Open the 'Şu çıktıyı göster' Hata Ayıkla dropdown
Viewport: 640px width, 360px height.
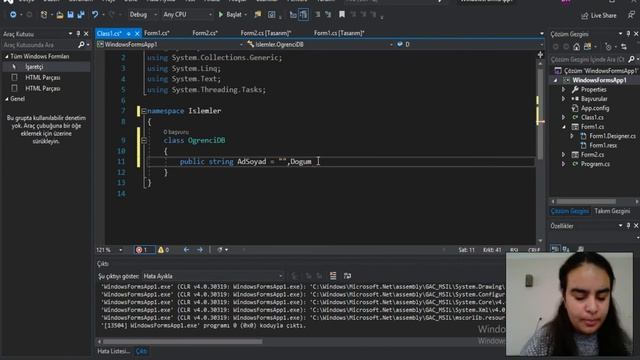[212, 276]
